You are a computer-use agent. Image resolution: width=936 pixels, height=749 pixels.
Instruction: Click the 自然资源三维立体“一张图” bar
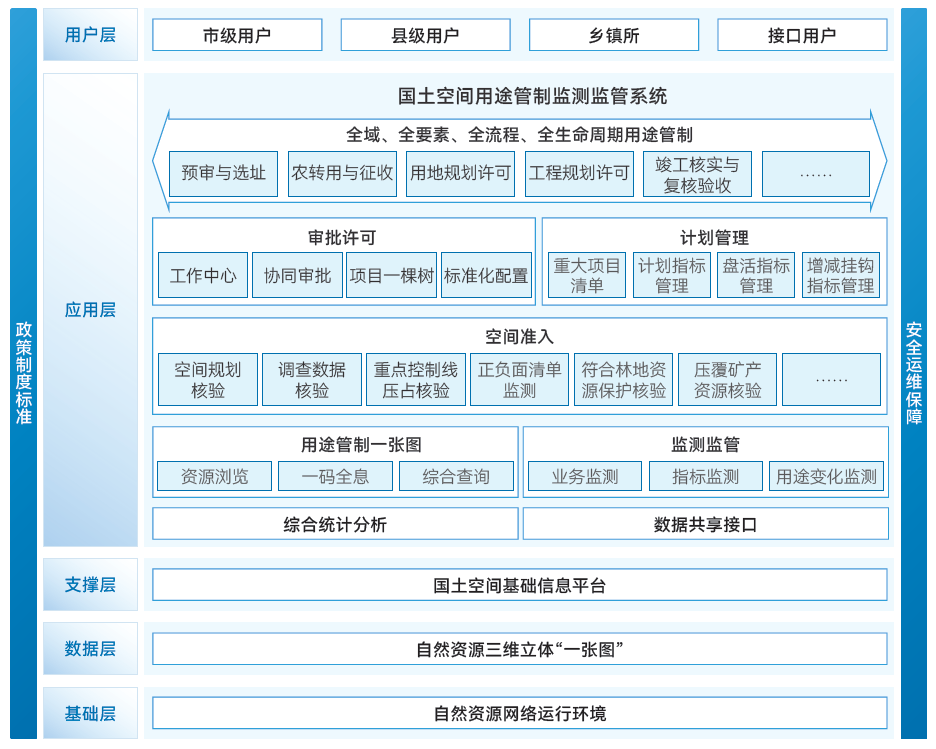520,649
